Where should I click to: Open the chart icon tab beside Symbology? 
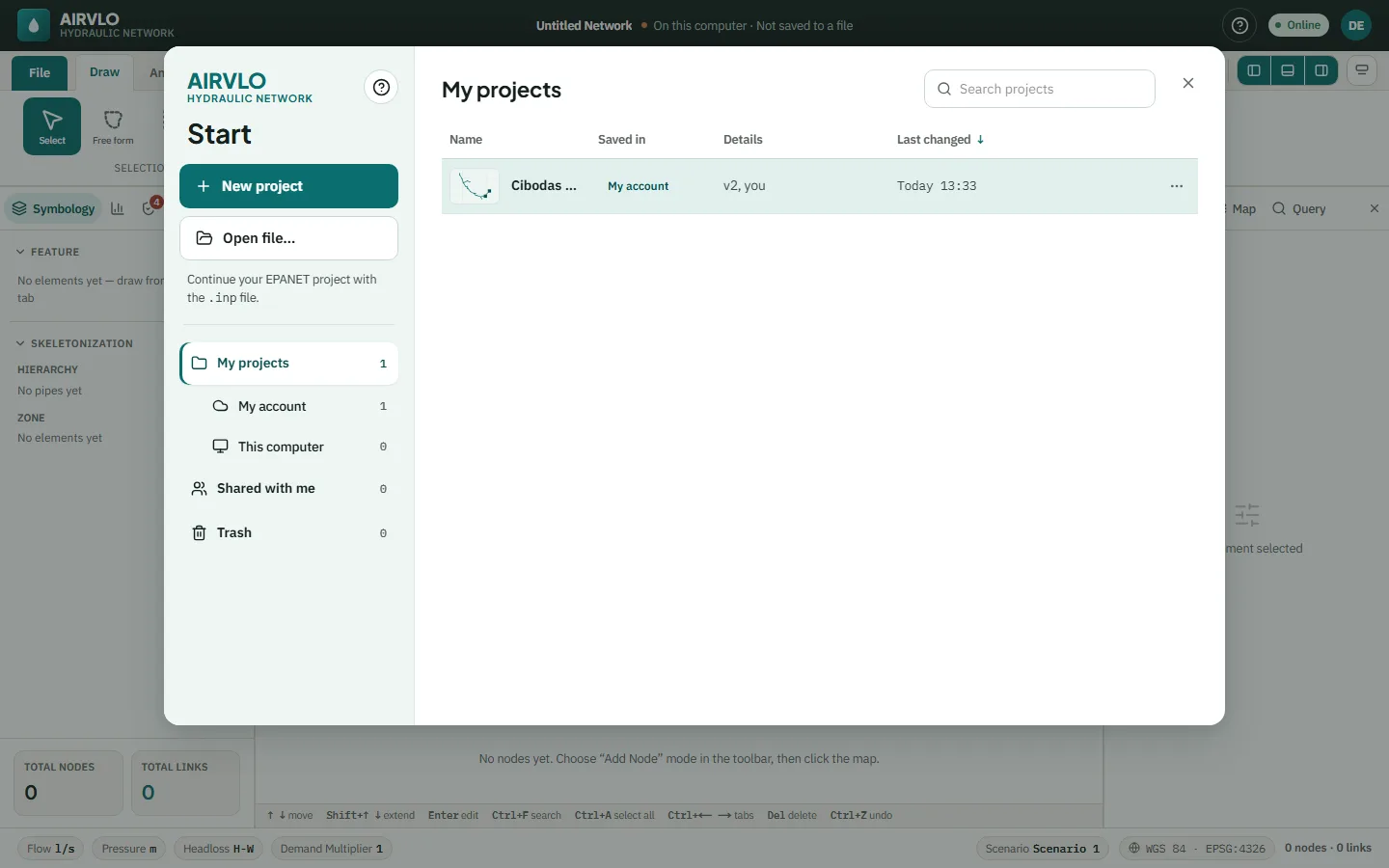[x=118, y=208]
